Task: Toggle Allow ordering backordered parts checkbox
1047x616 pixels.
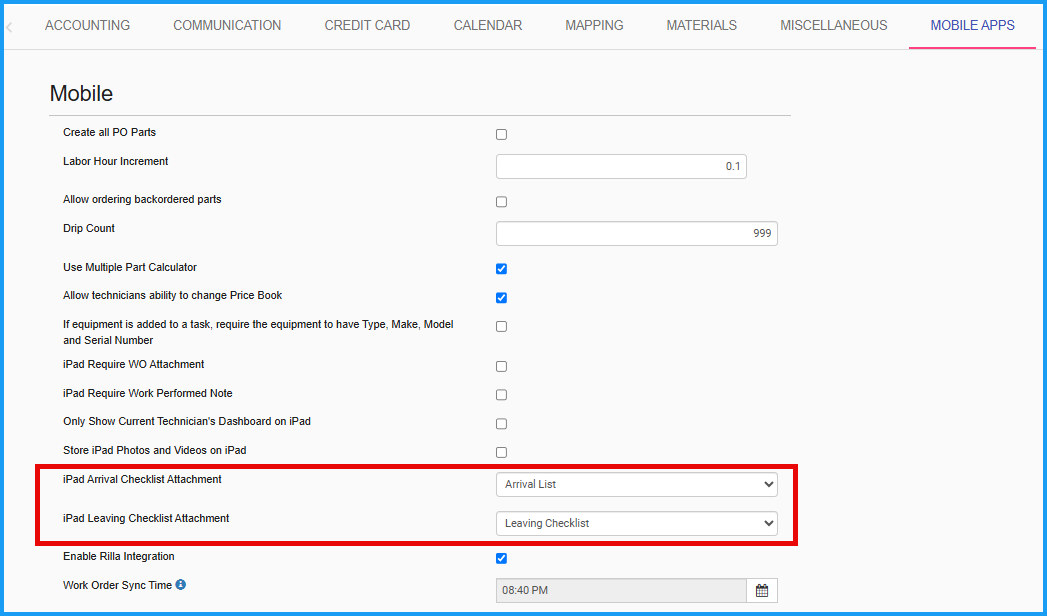Action: pos(501,202)
